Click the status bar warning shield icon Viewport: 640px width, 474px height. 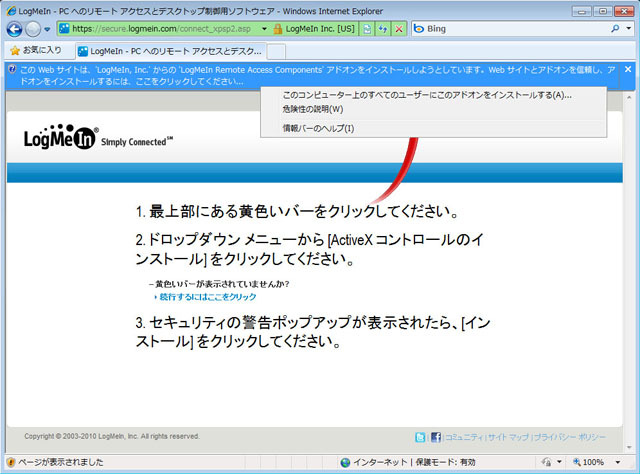coord(11,462)
